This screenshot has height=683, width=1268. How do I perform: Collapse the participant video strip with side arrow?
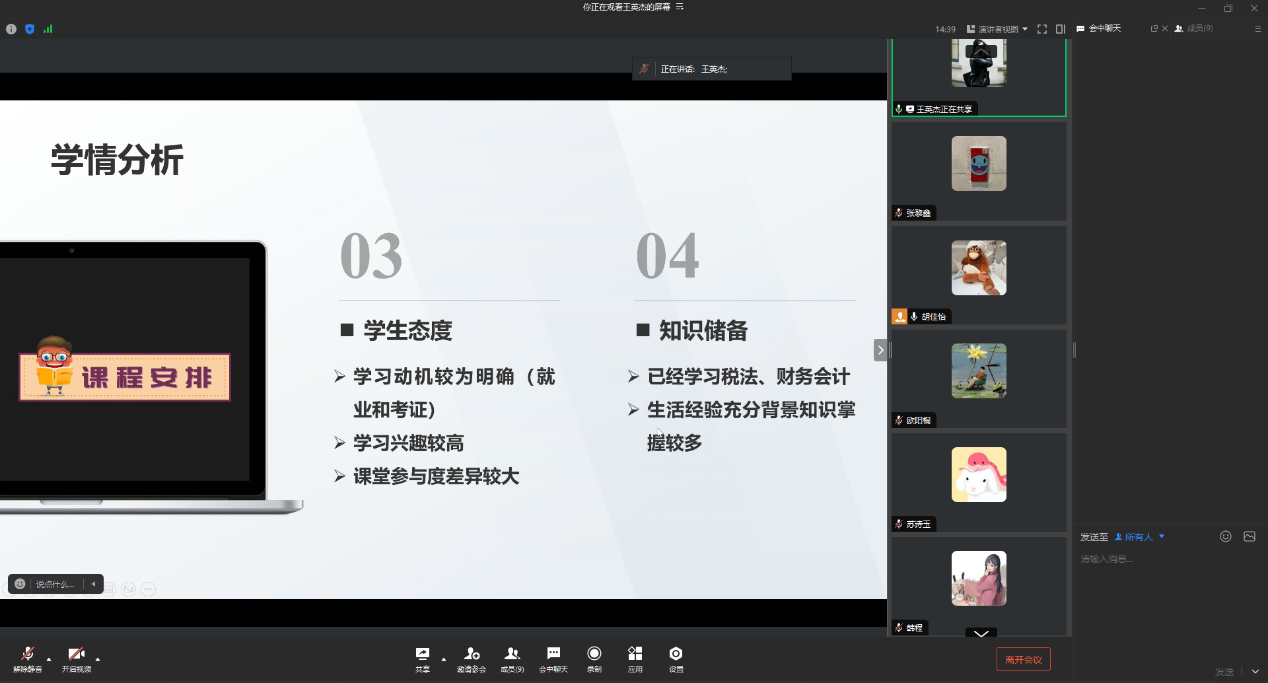pyautogui.click(x=880, y=349)
